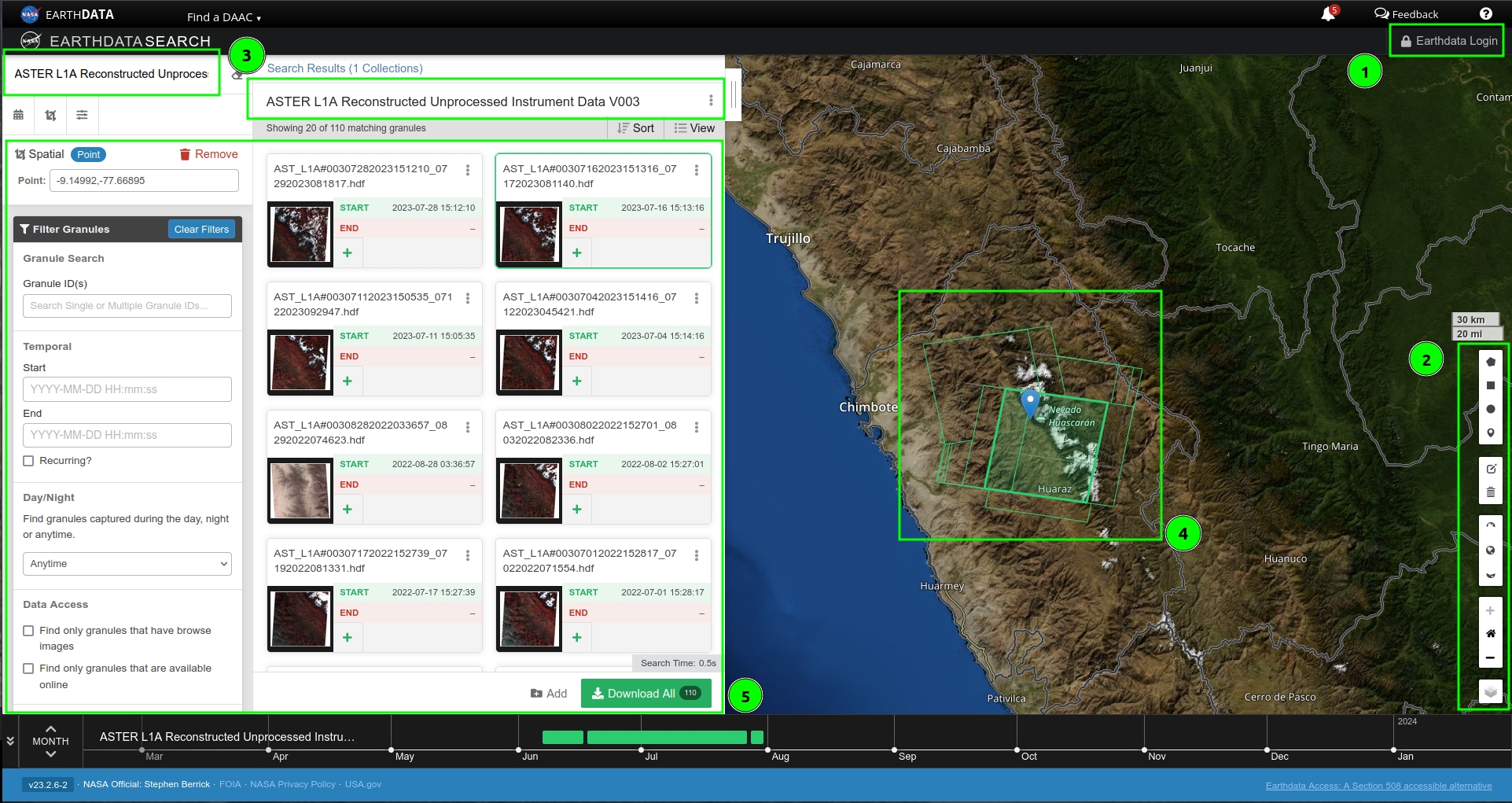Select the rectangle spatial drawing tool

tap(1490, 385)
